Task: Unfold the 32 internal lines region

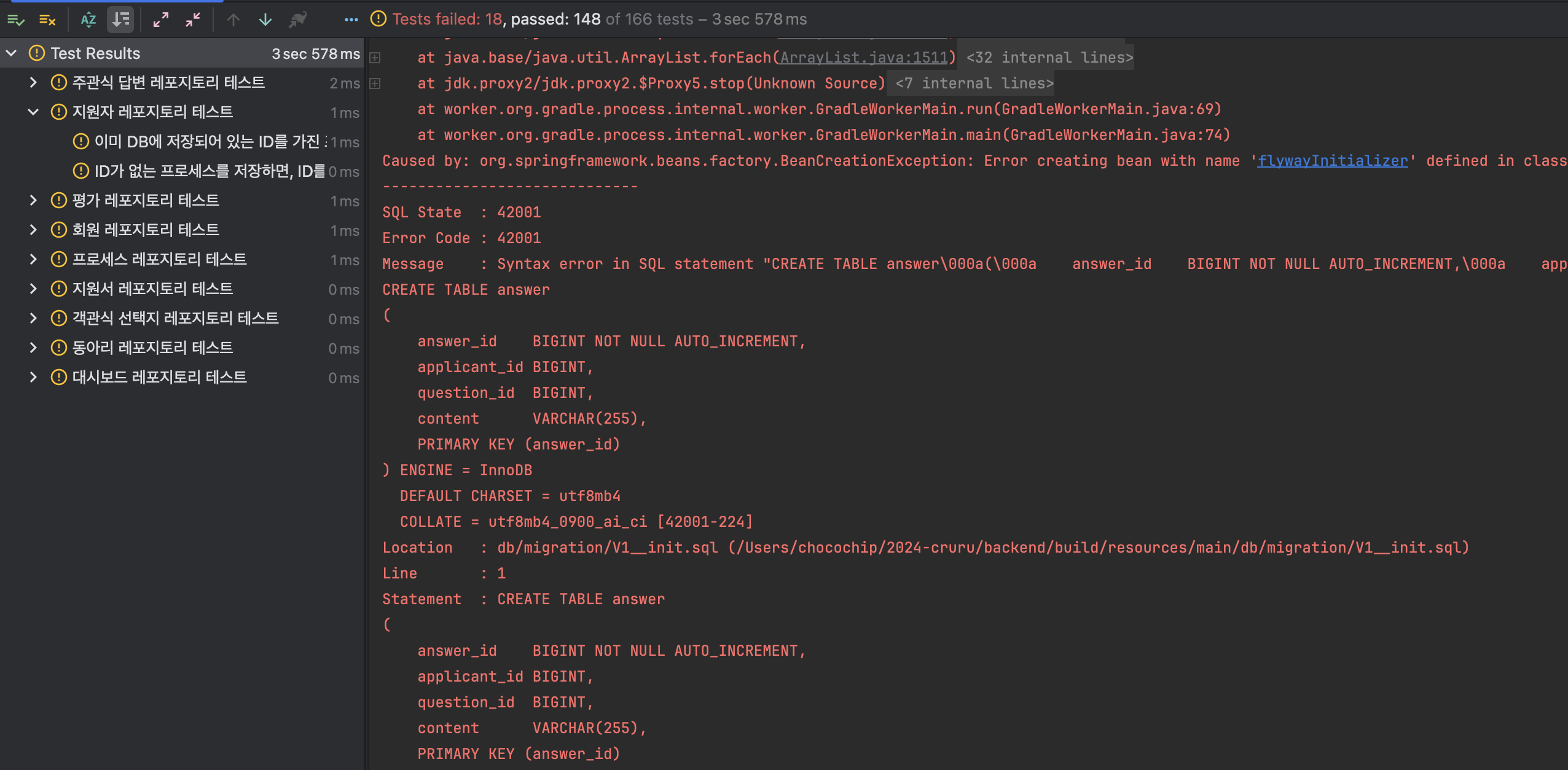Action: (x=1049, y=58)
